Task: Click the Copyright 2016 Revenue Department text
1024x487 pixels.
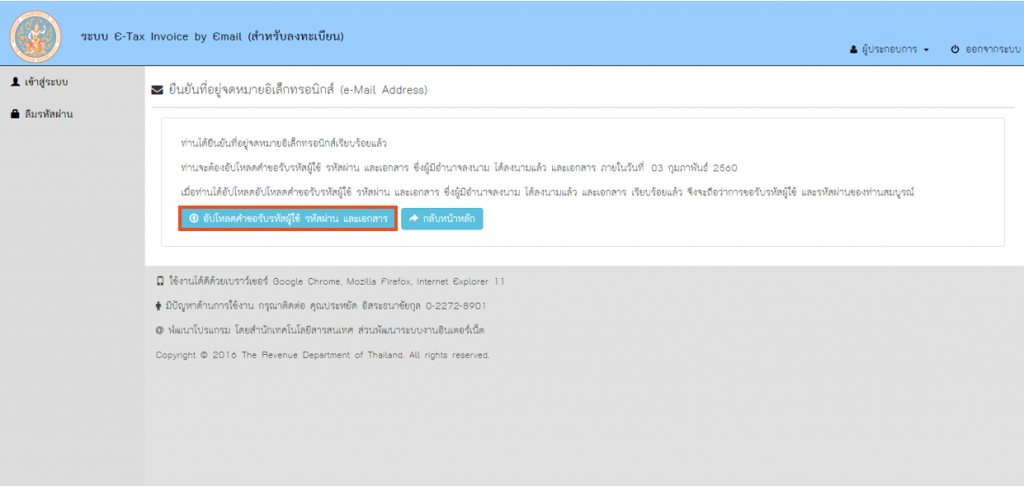Action: (x=323, y=355)
